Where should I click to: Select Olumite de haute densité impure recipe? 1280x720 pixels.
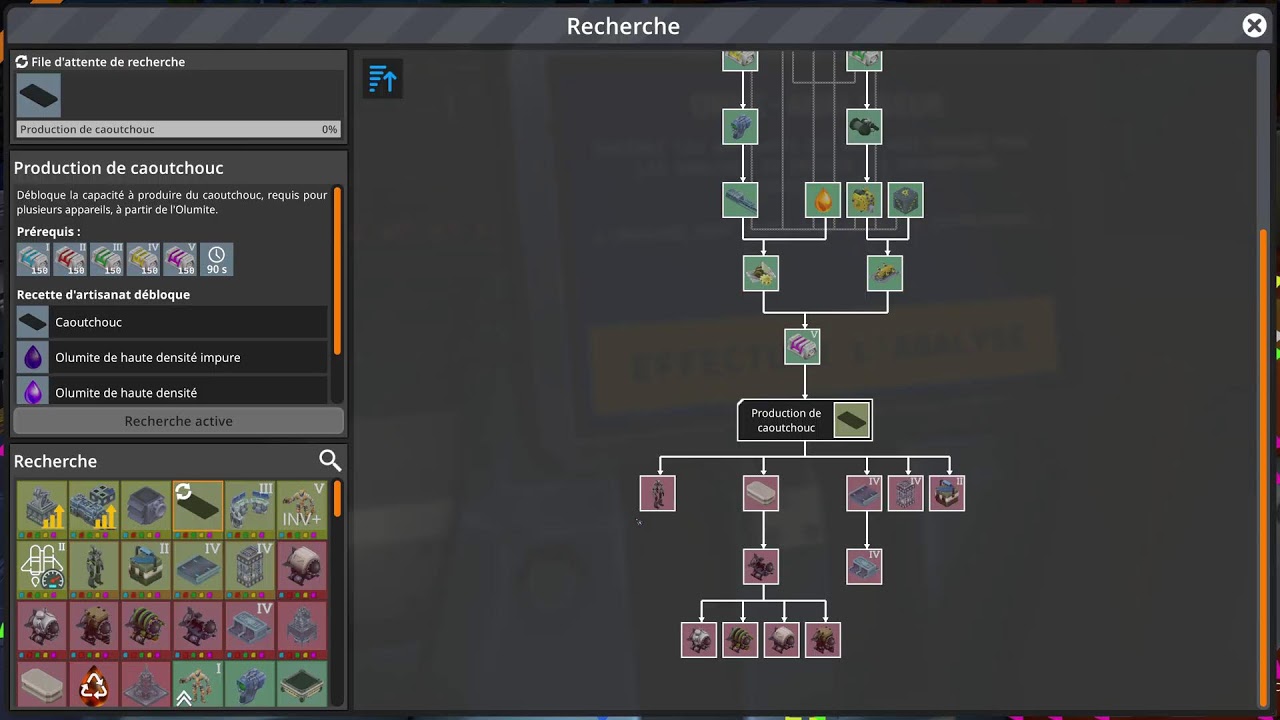tap(172, 357)
